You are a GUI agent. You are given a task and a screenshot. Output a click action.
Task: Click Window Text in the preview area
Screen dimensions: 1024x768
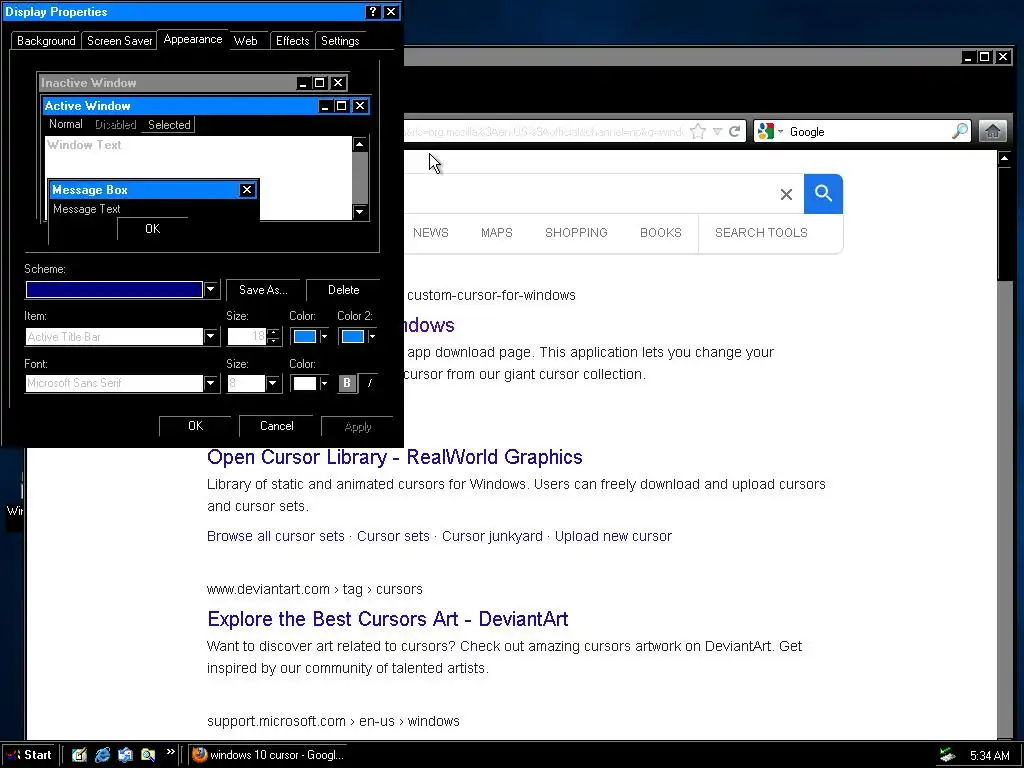[84, 145]
